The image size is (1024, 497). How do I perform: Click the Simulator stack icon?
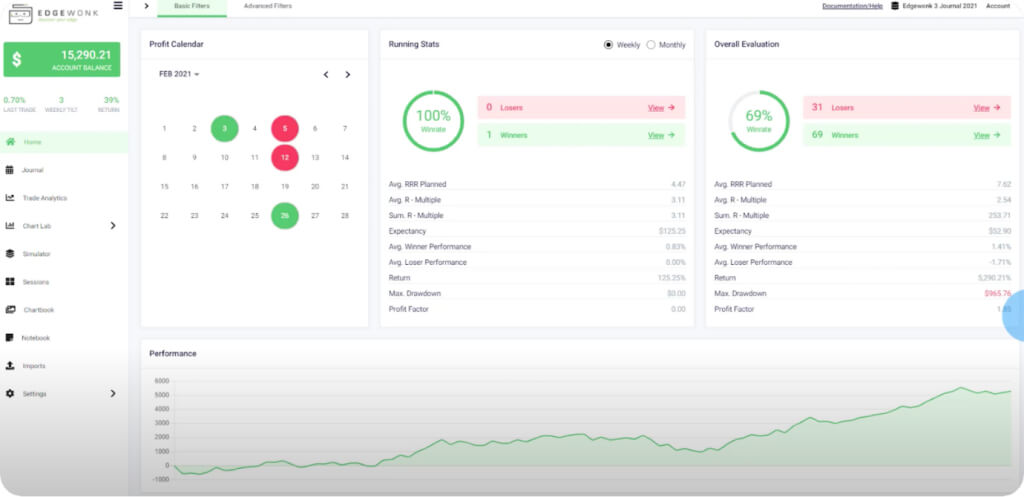10,254
